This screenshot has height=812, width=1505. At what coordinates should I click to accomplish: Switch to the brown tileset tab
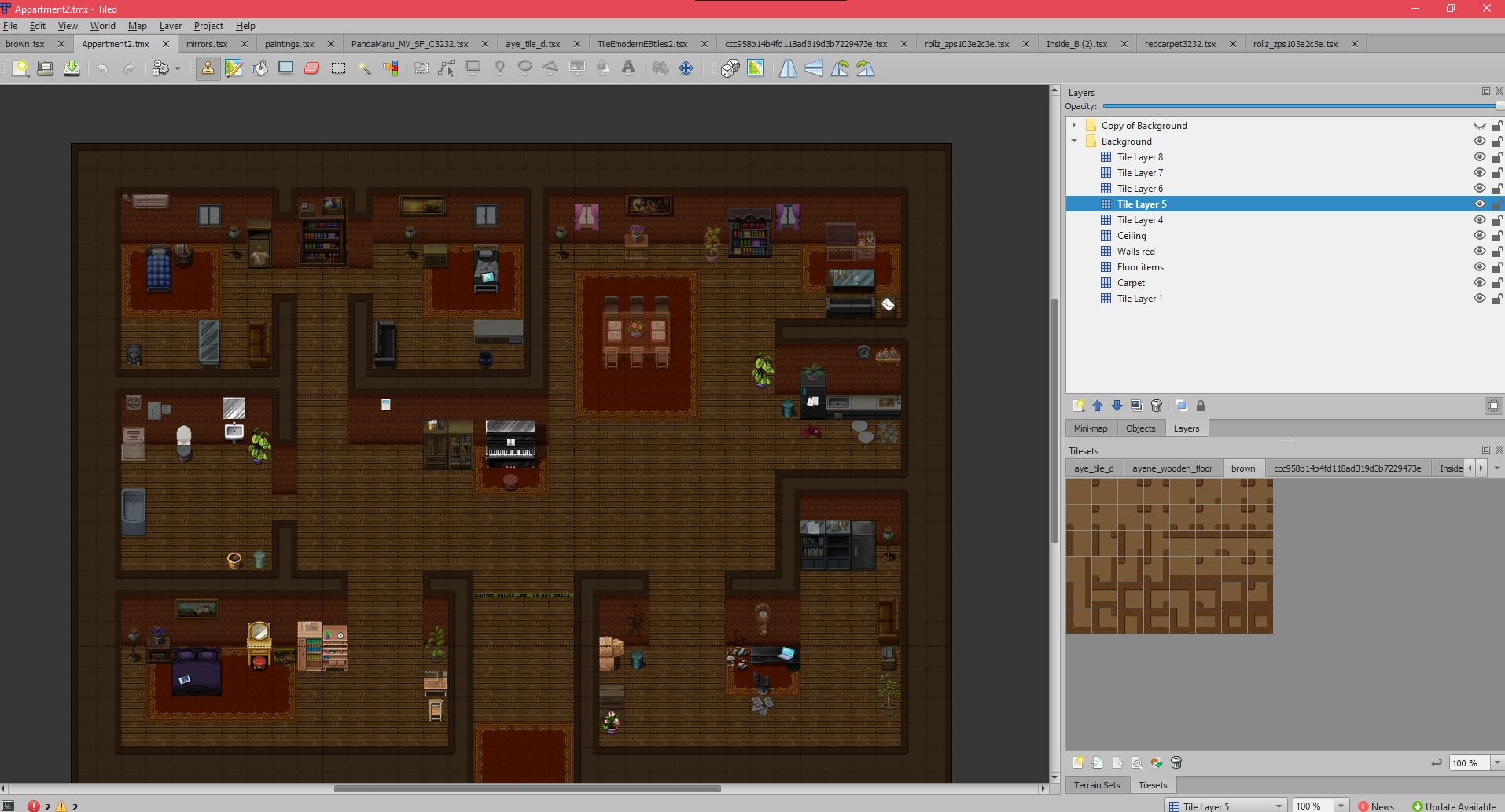click(1242, 468)
